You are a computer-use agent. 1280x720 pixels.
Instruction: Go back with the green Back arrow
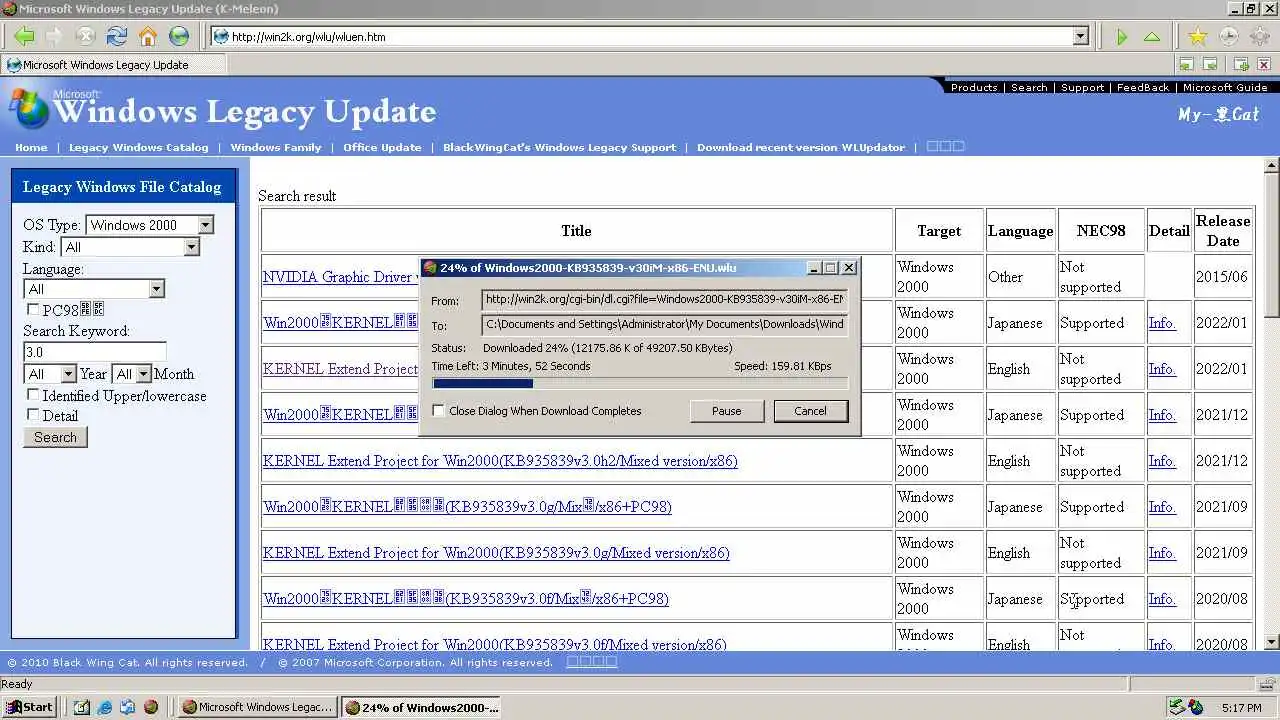24,37
